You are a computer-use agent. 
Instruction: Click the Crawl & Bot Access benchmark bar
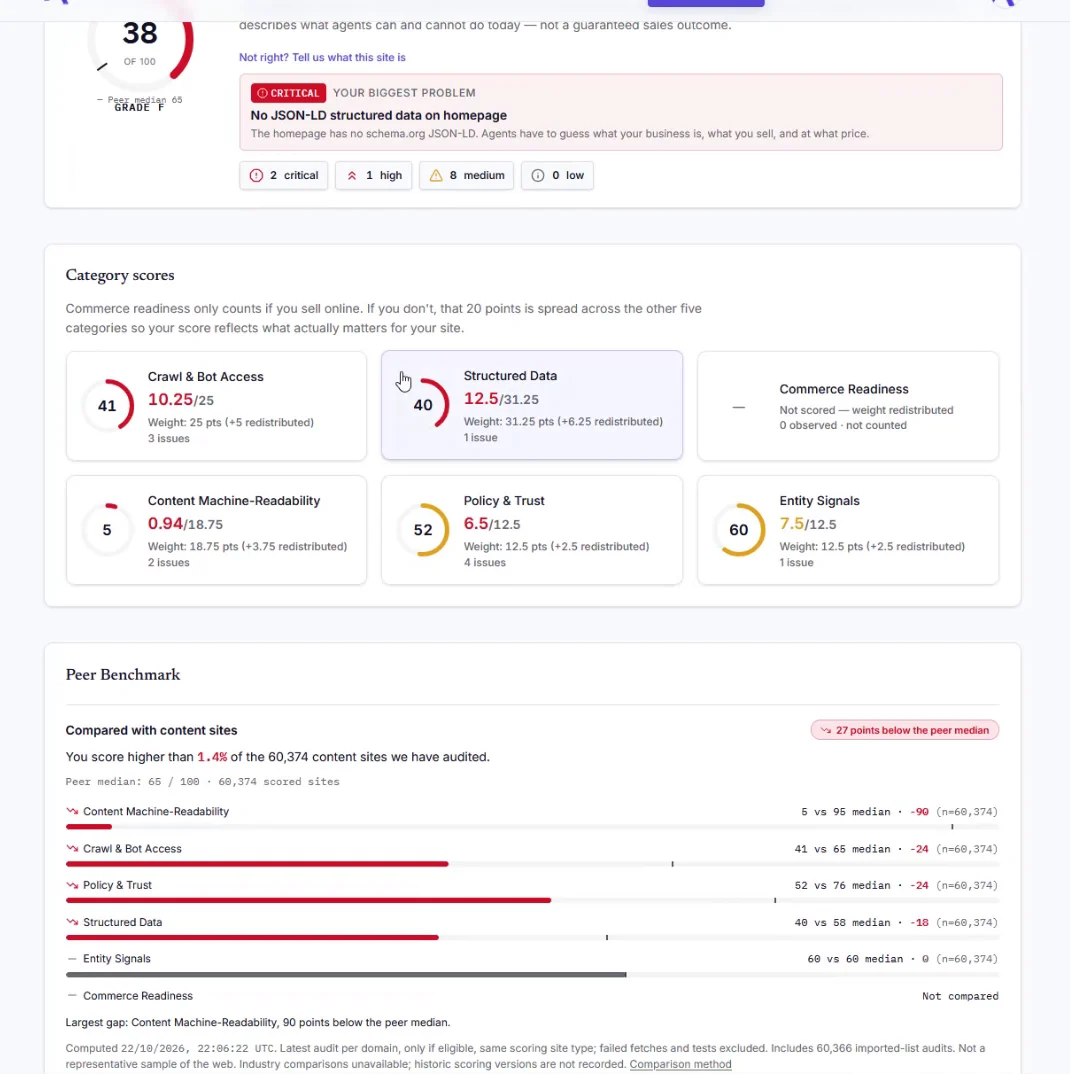point(532,864)
